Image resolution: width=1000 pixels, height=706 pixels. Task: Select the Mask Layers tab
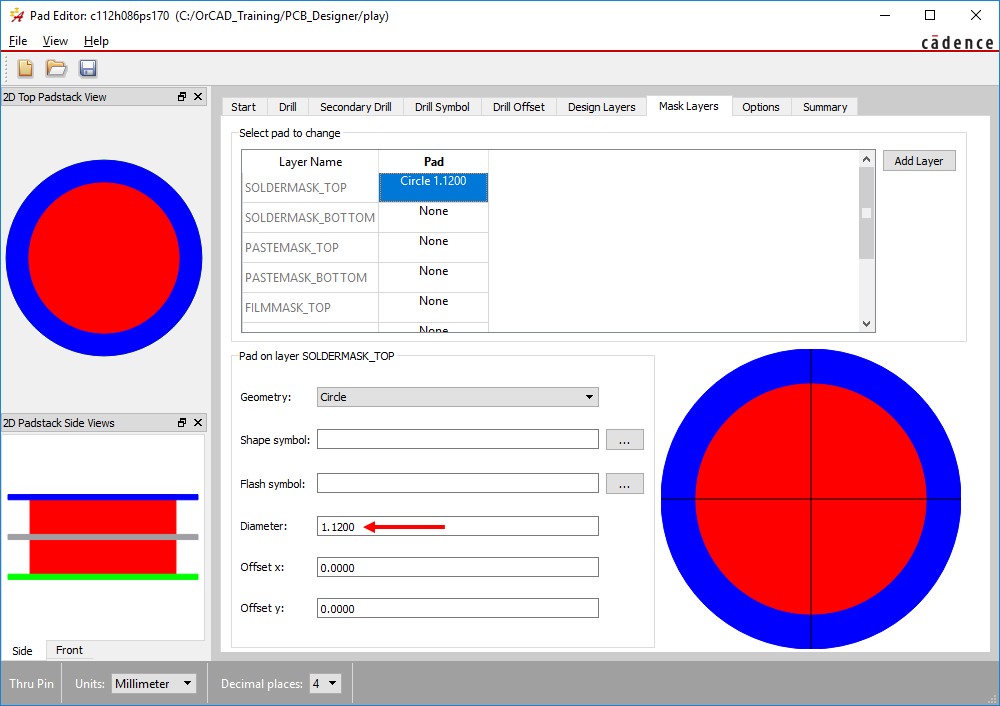point(689,106)
